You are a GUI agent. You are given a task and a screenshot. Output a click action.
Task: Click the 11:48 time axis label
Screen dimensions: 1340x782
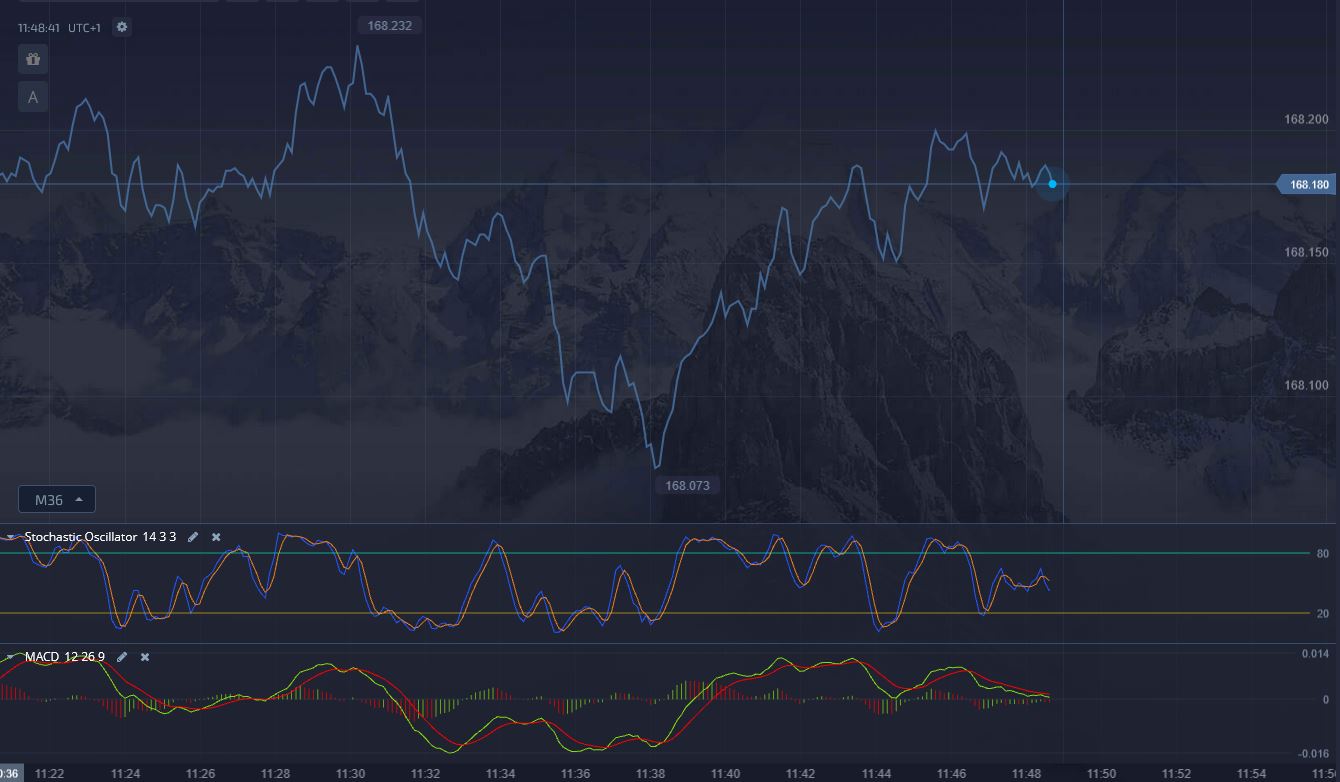[x=1026, y=774]
